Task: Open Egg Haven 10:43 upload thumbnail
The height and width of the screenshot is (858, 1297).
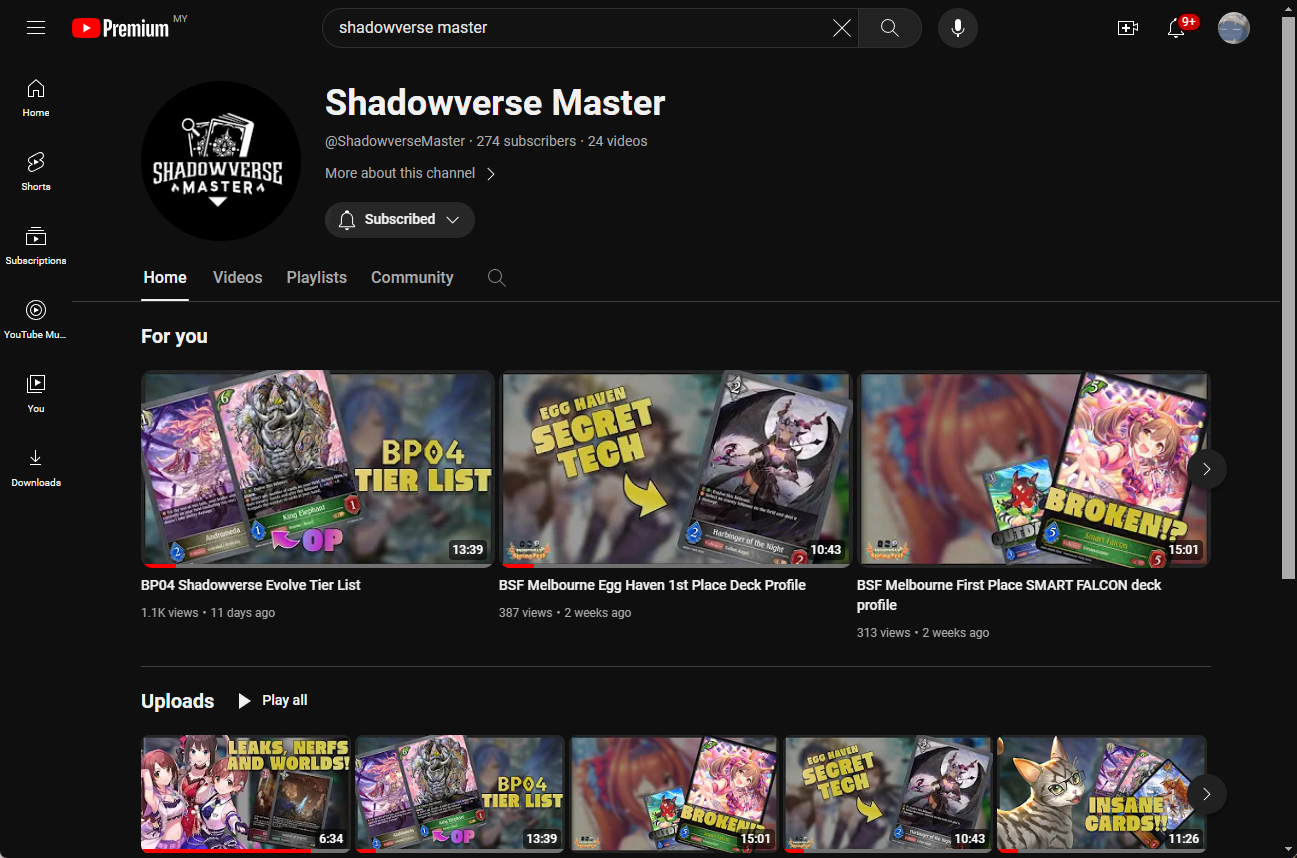Action: pyautogui.click(x=888, y=794)
